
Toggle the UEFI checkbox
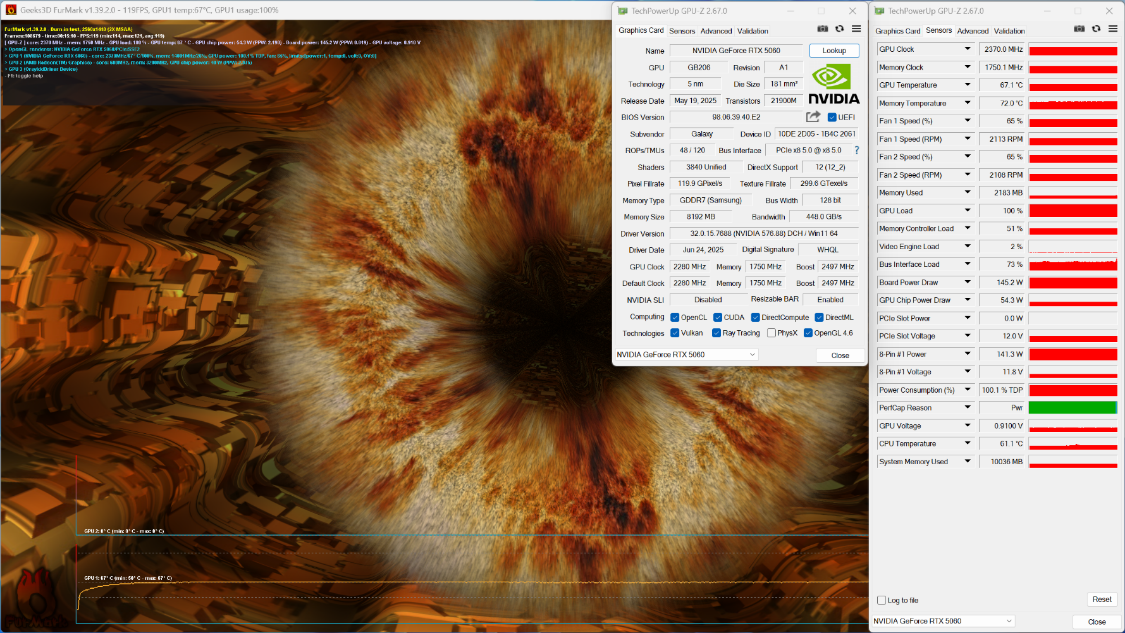click(832, 117)
